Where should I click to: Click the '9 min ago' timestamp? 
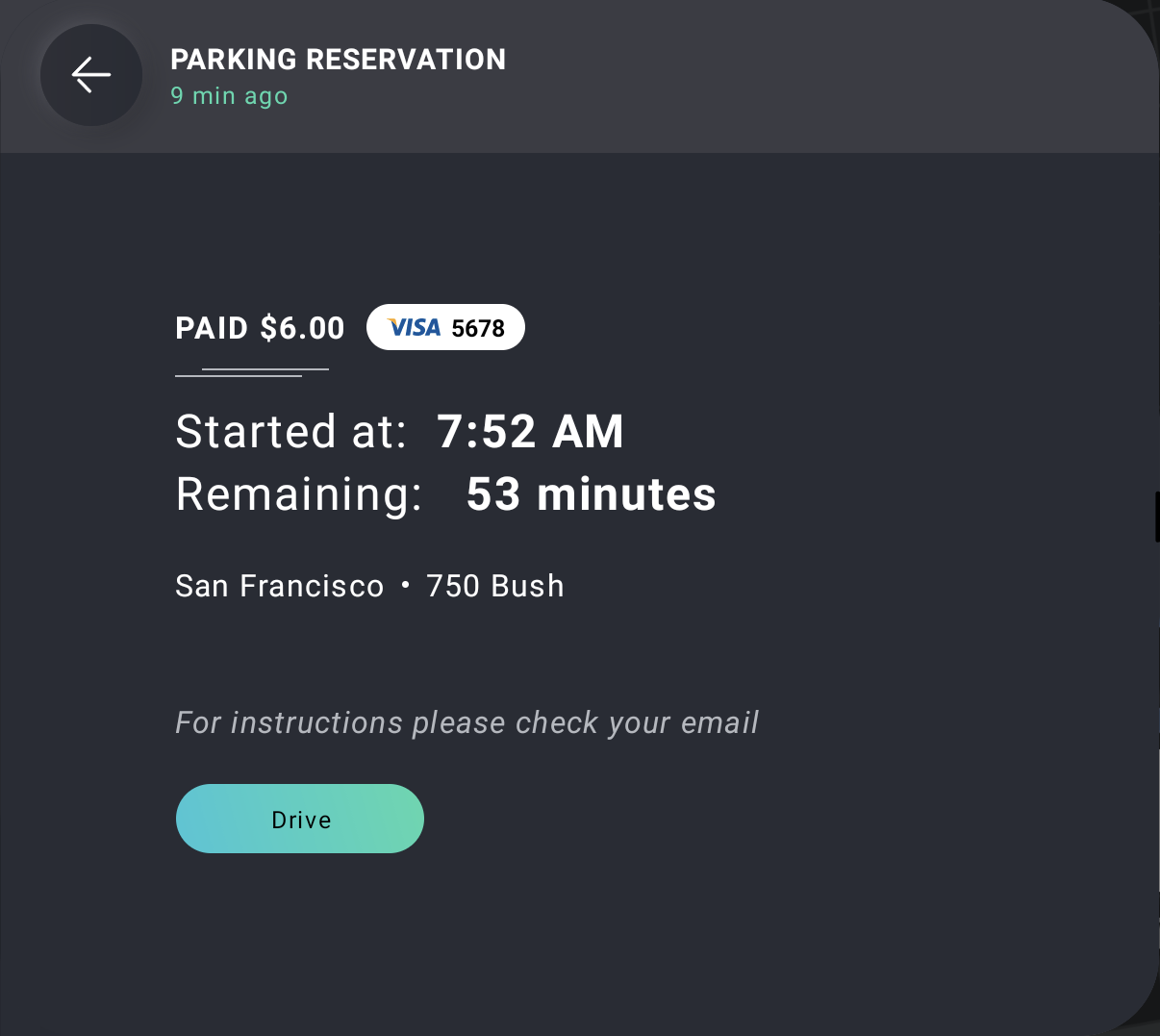(x=230, y=96)
